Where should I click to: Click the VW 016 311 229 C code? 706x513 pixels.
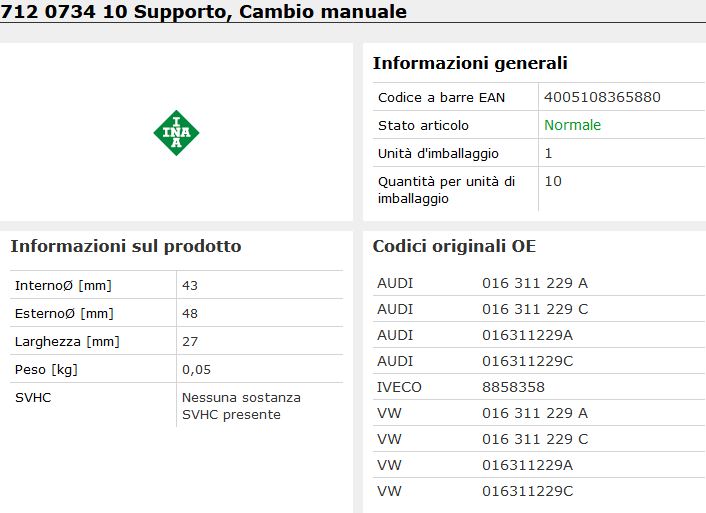pos(534,439)
